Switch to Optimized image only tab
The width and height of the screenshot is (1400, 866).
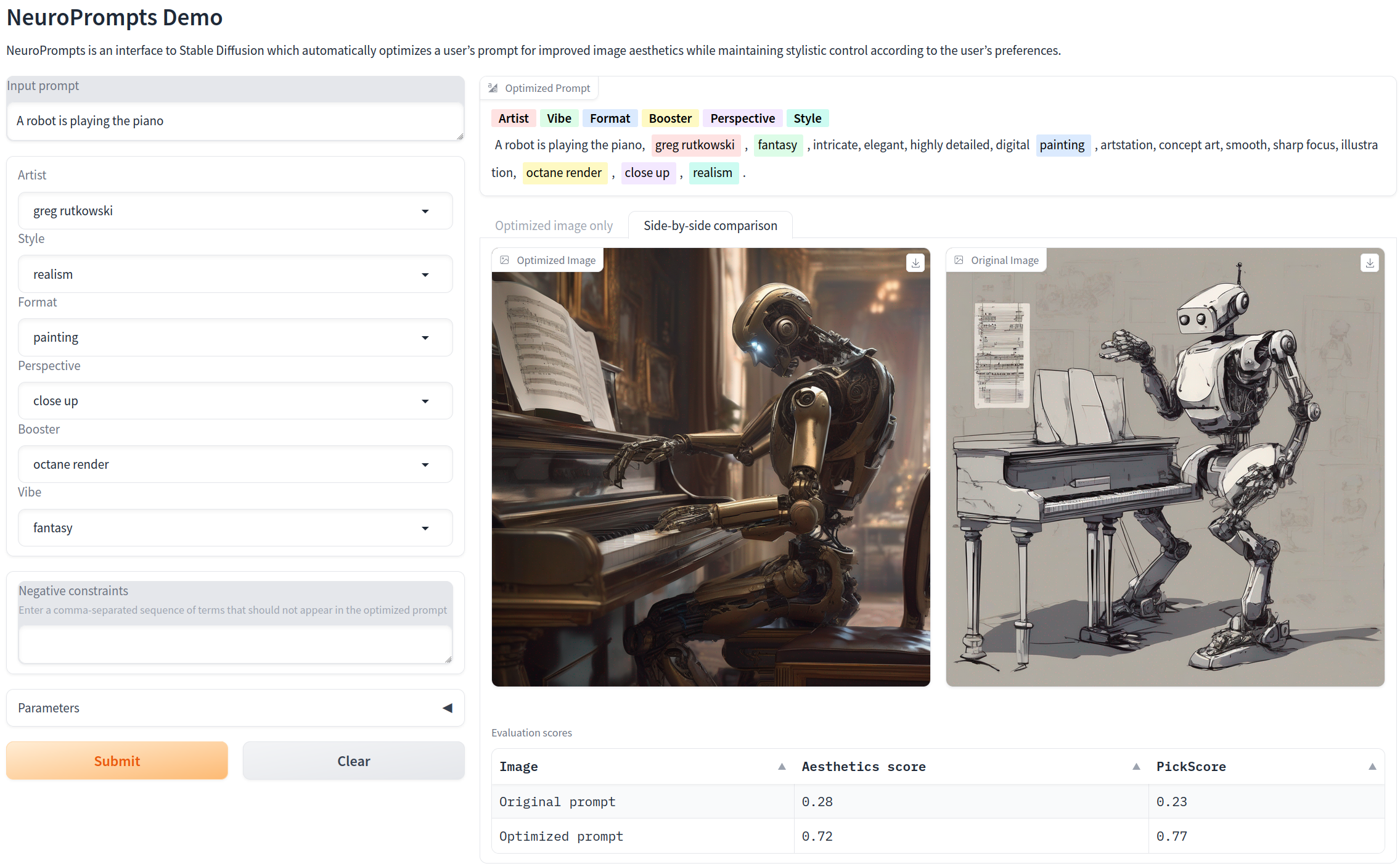click(x=555, y=225)
